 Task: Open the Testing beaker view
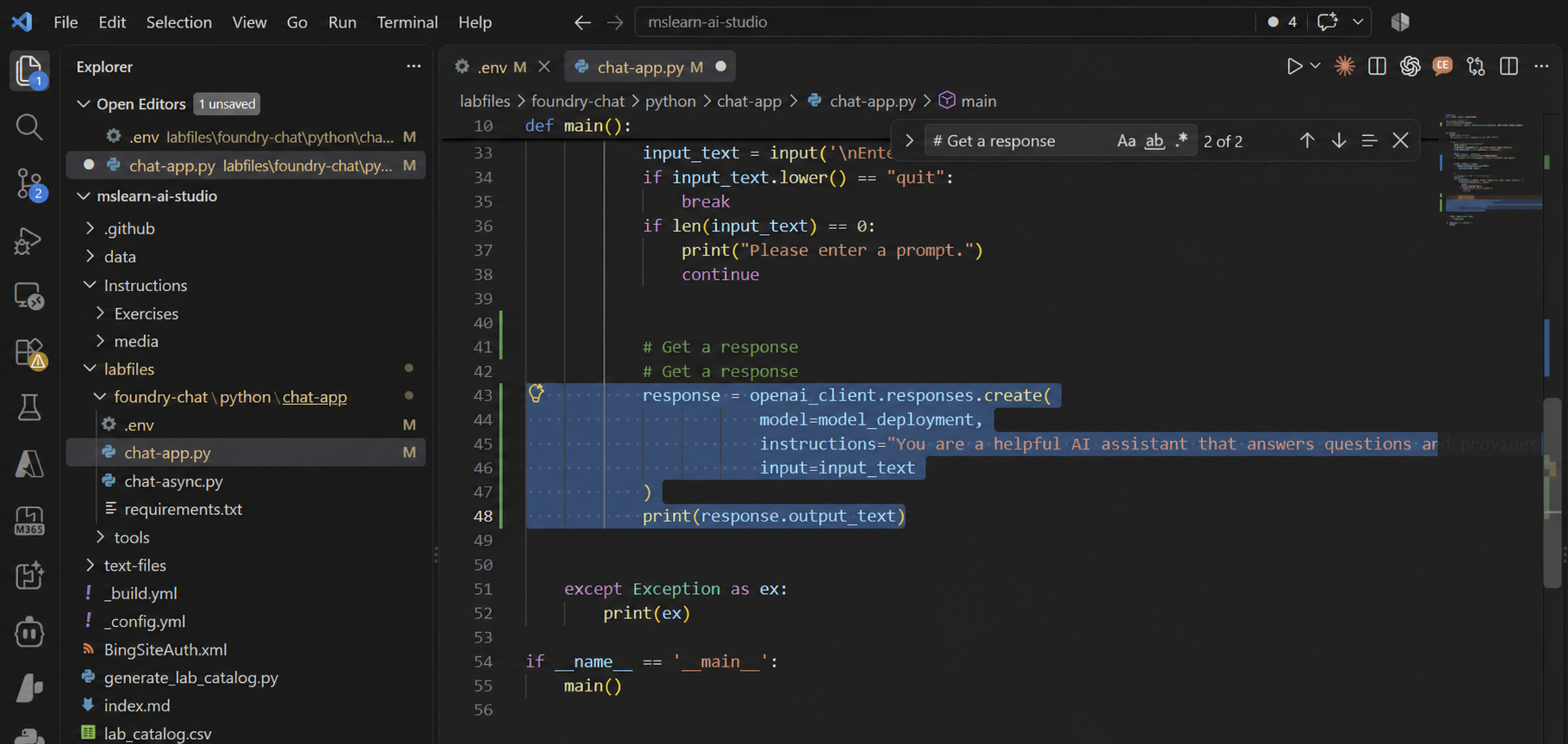[x=29, y=408]
